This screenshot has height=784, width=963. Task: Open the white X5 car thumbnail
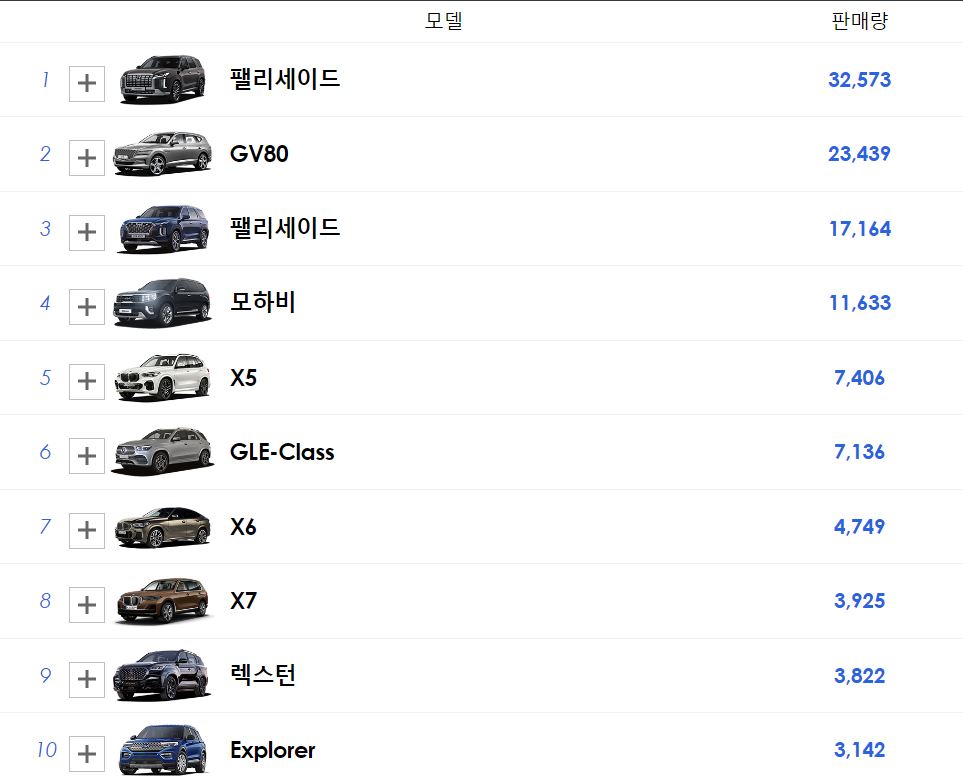162,377
